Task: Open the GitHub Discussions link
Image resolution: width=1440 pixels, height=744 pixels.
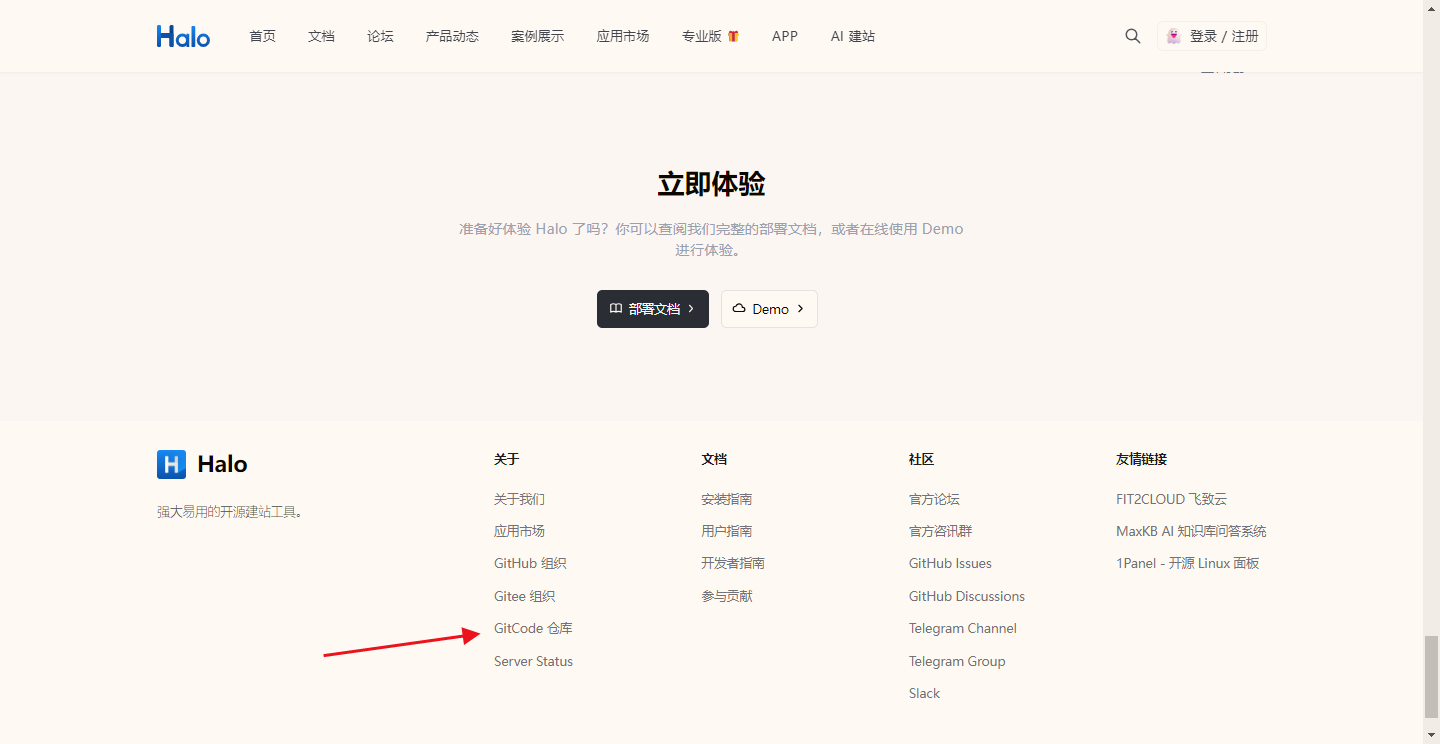Action: click(967, 596)
